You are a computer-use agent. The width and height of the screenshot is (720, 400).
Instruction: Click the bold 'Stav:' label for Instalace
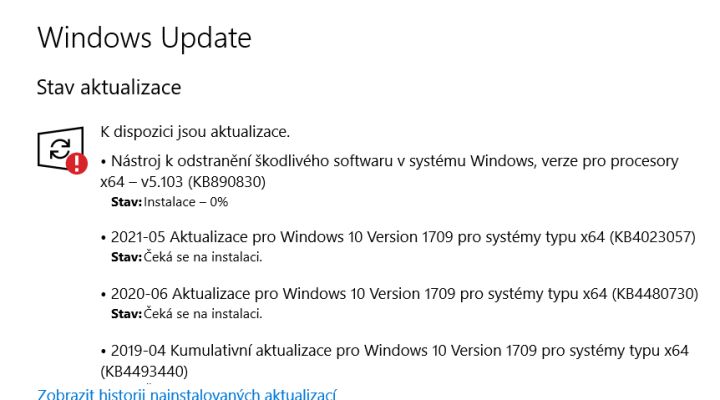(126, 202)
